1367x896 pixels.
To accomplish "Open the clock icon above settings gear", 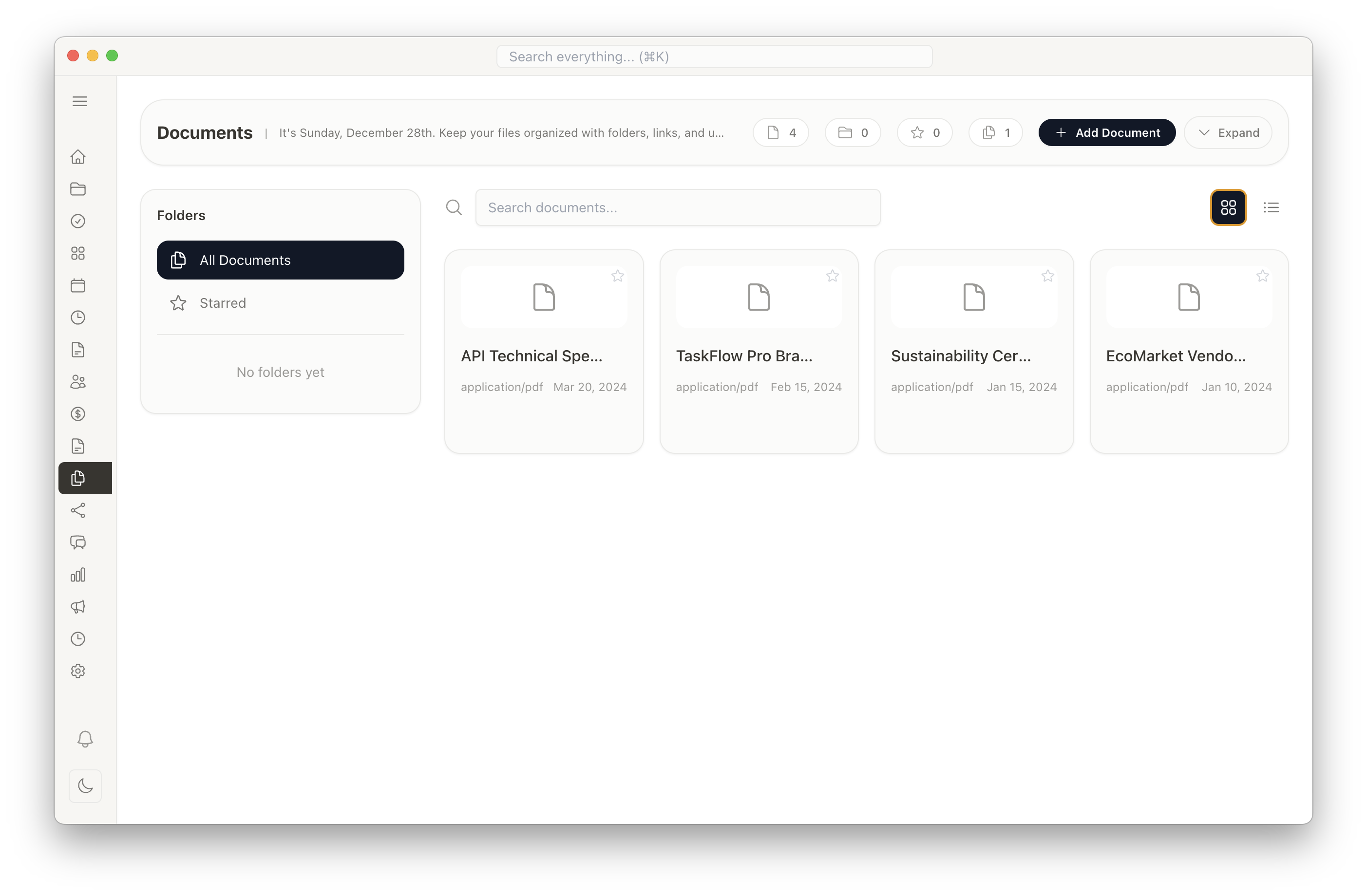I will pos(78,639).
